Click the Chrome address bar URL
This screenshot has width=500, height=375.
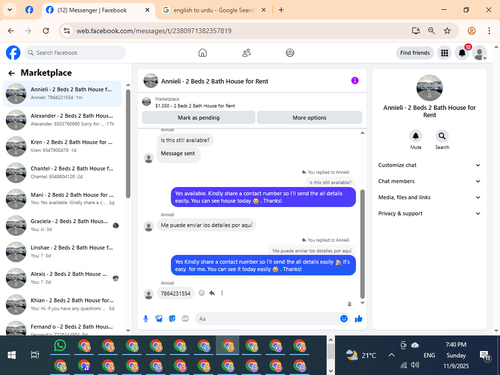click(x=154, y=31)
